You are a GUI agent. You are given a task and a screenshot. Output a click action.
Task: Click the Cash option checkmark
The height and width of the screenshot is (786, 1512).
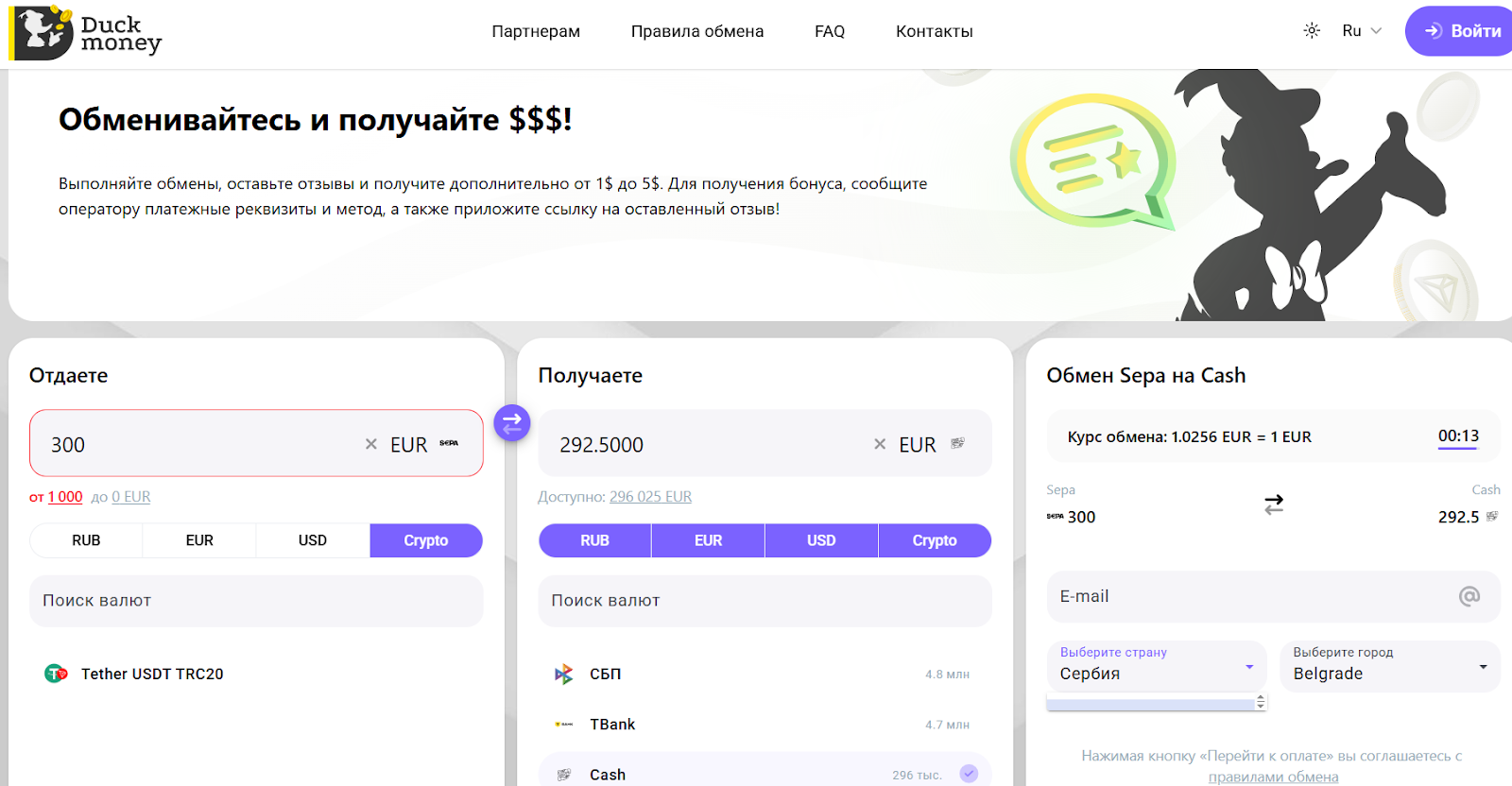[x=969, y=774]
